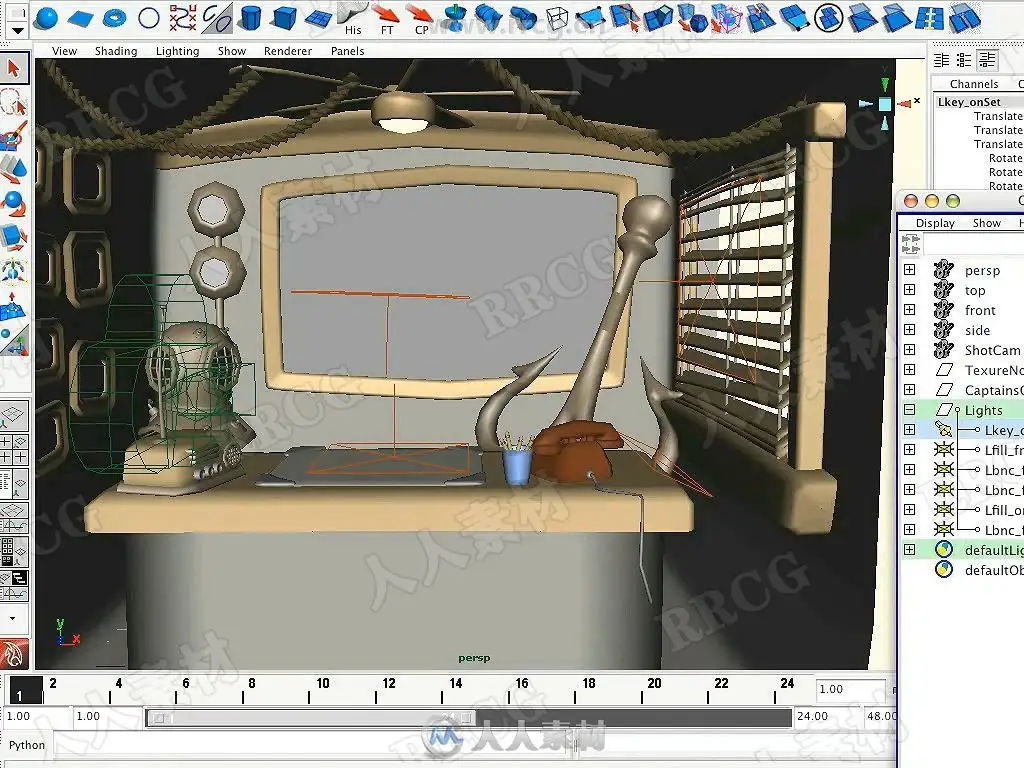This screenshot has height=768, width=1024.
Task: Select the arrow Select tool
Action: click(x=14, y=69)
